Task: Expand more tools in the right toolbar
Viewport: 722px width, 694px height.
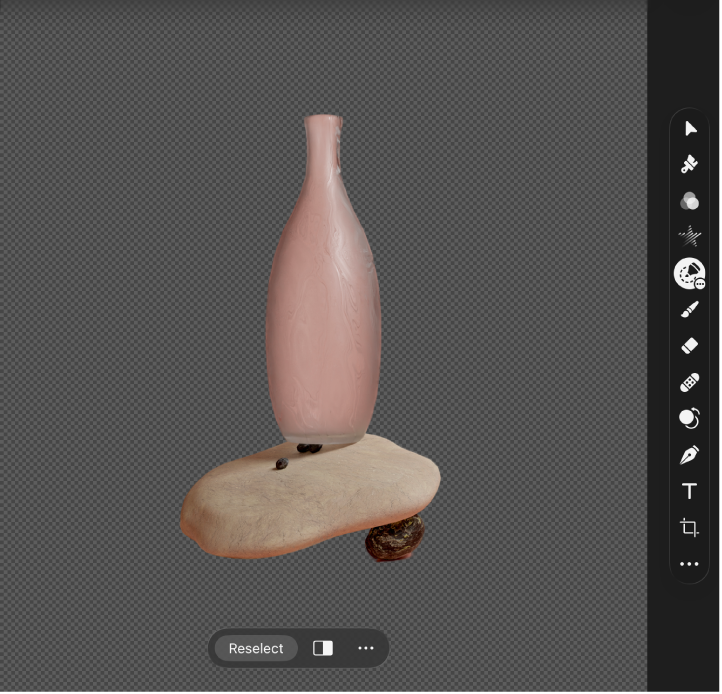Action: 689,564
